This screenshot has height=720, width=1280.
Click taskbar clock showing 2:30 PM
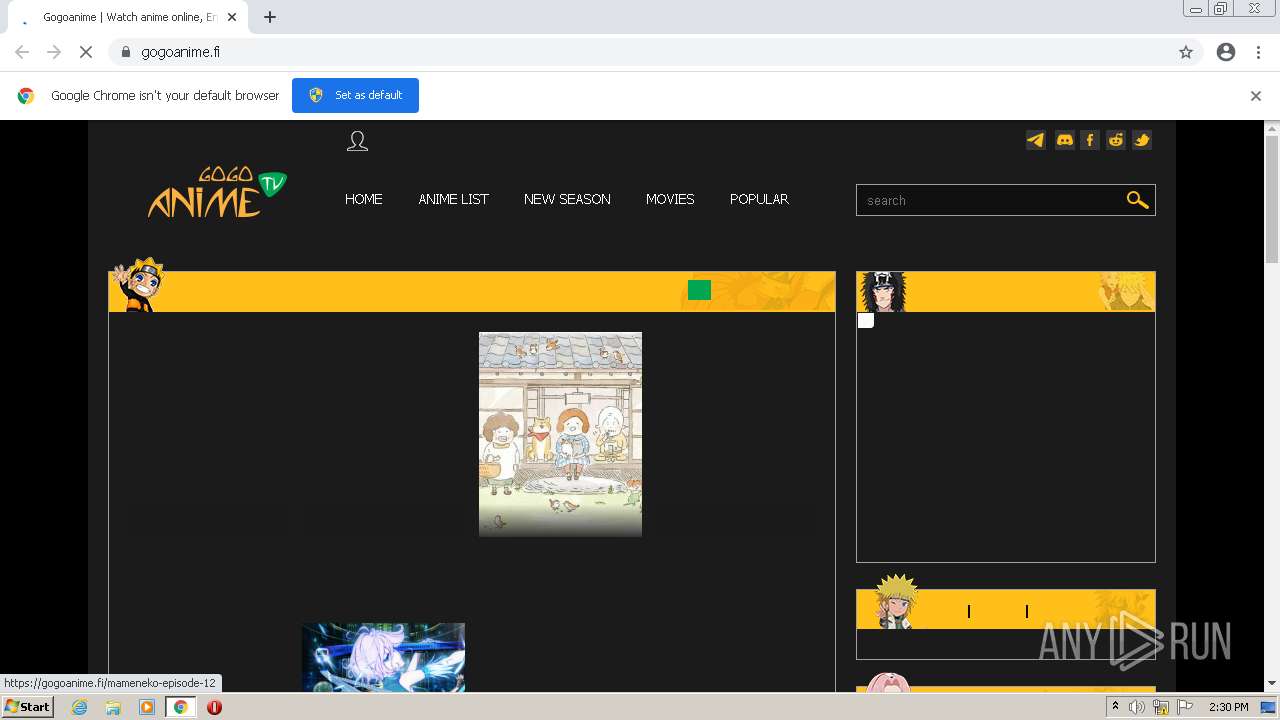click(x=1229, y=707)
